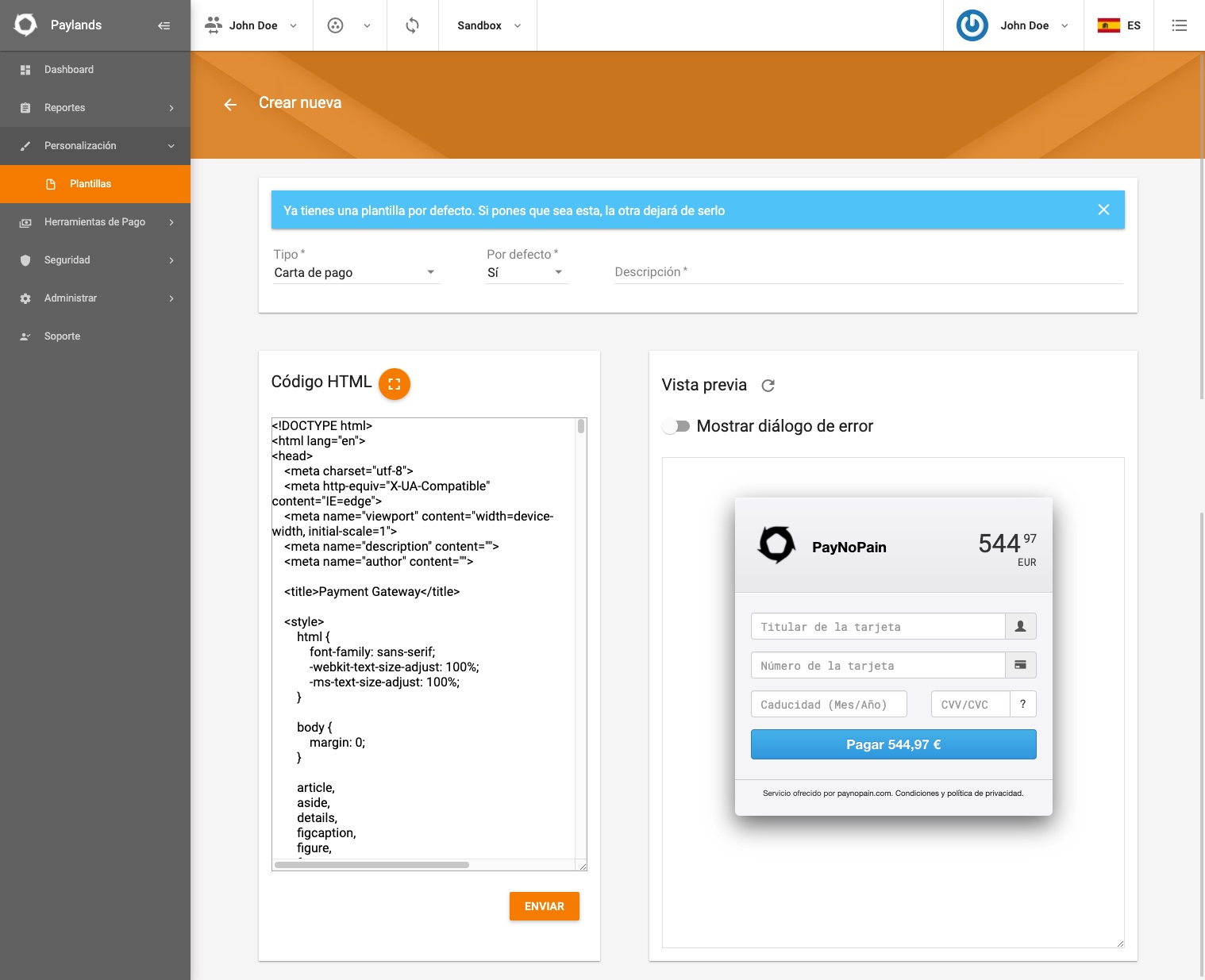Click the Seguridad chevron arrow
Viewport: 1205px width, 980px height.
171,260
